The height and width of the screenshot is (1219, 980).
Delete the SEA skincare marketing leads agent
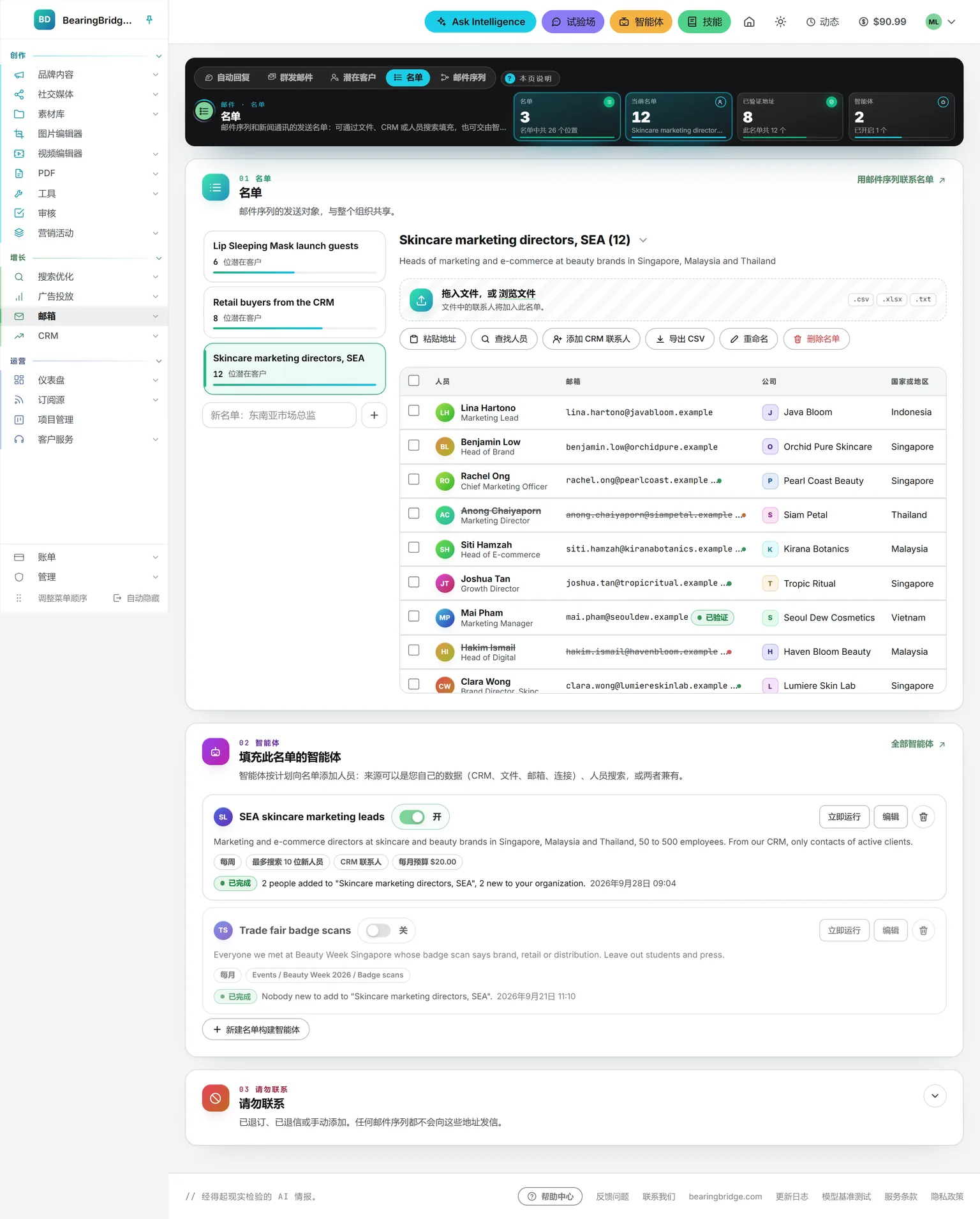pos(923,817)
